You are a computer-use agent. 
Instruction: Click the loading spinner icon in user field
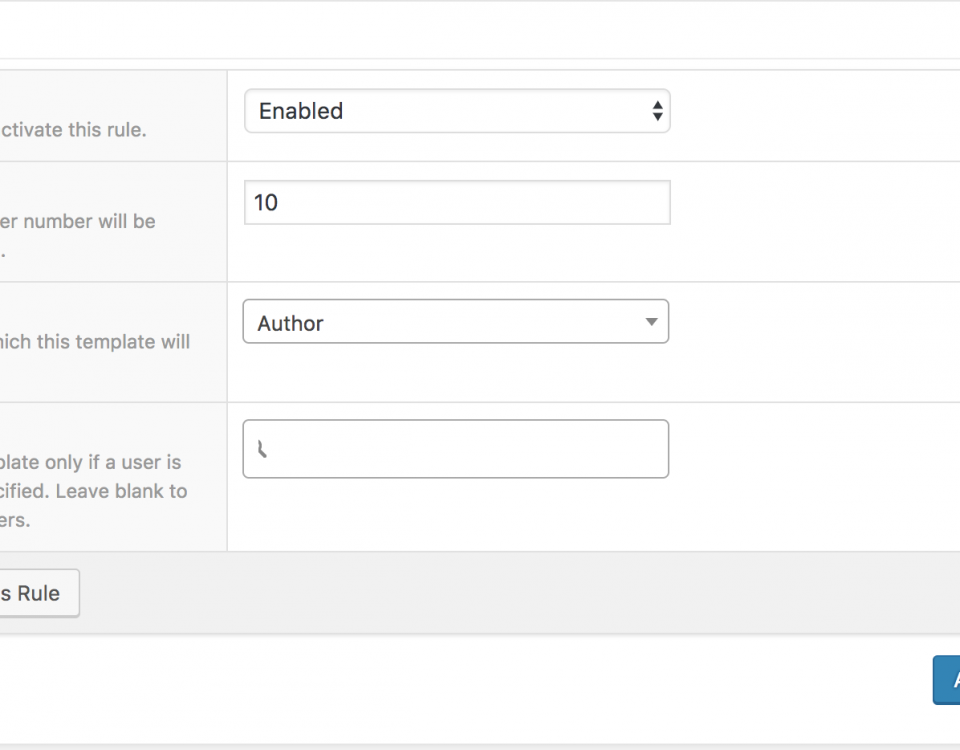(262, 449)
